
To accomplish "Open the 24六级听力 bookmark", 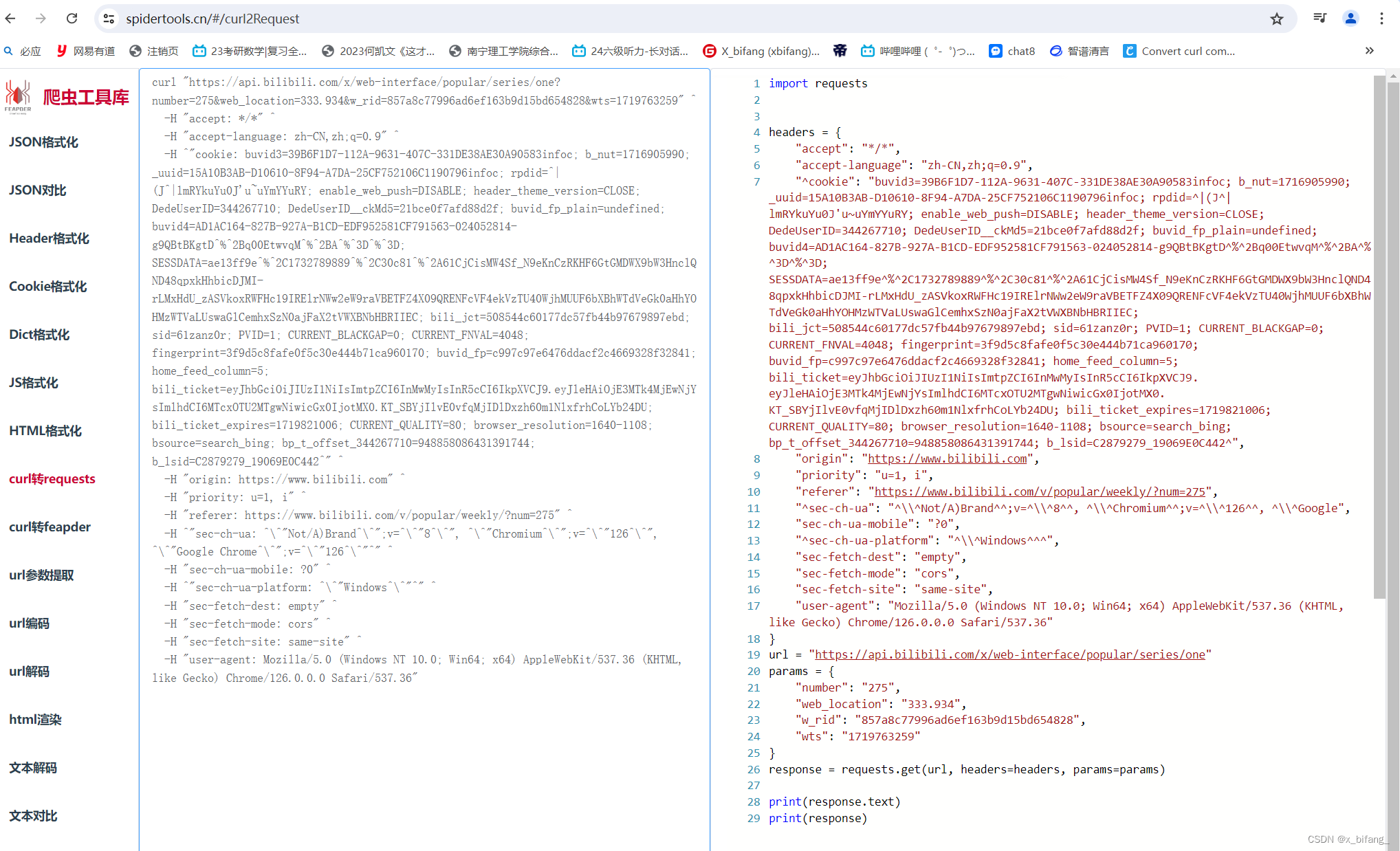I will point(631,51).
